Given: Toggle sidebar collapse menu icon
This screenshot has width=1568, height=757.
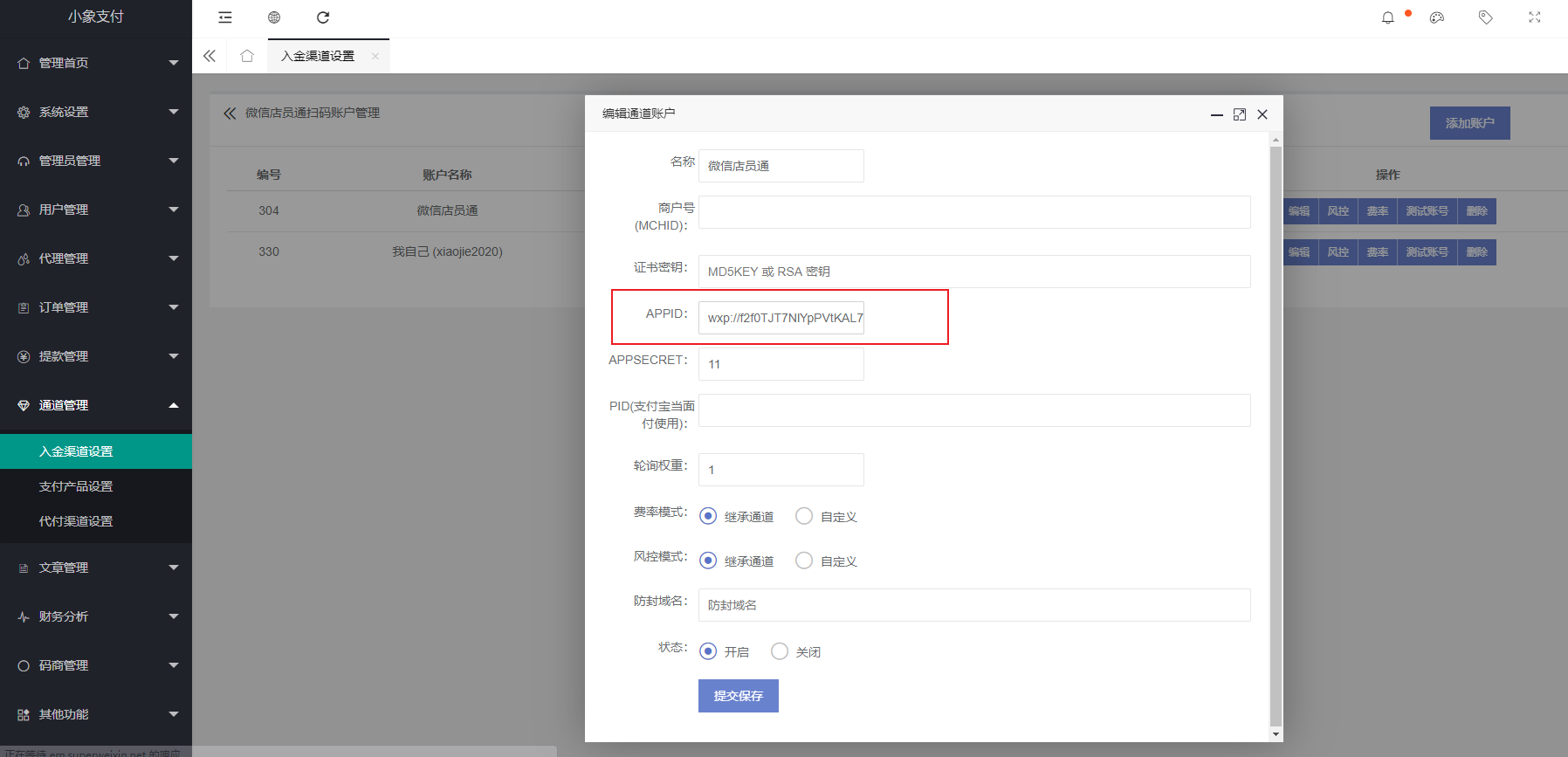Looking at the screenshot, I should click(x=225, y=17).
